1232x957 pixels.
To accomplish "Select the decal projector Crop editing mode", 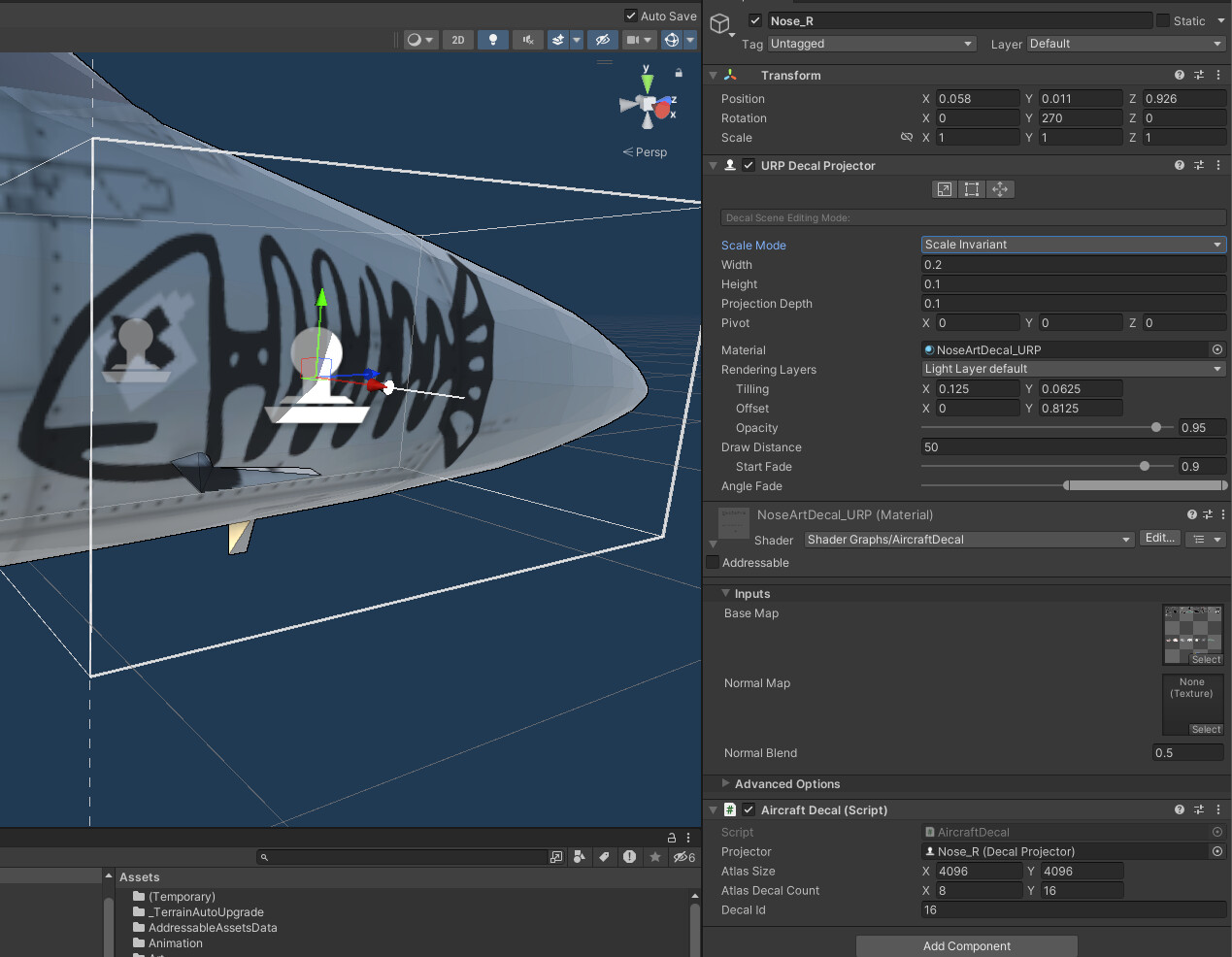I will [972, 189].
